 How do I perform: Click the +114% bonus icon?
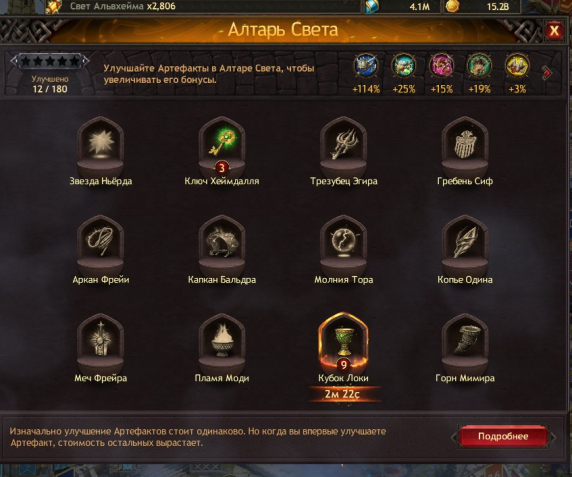click(366, 66)
